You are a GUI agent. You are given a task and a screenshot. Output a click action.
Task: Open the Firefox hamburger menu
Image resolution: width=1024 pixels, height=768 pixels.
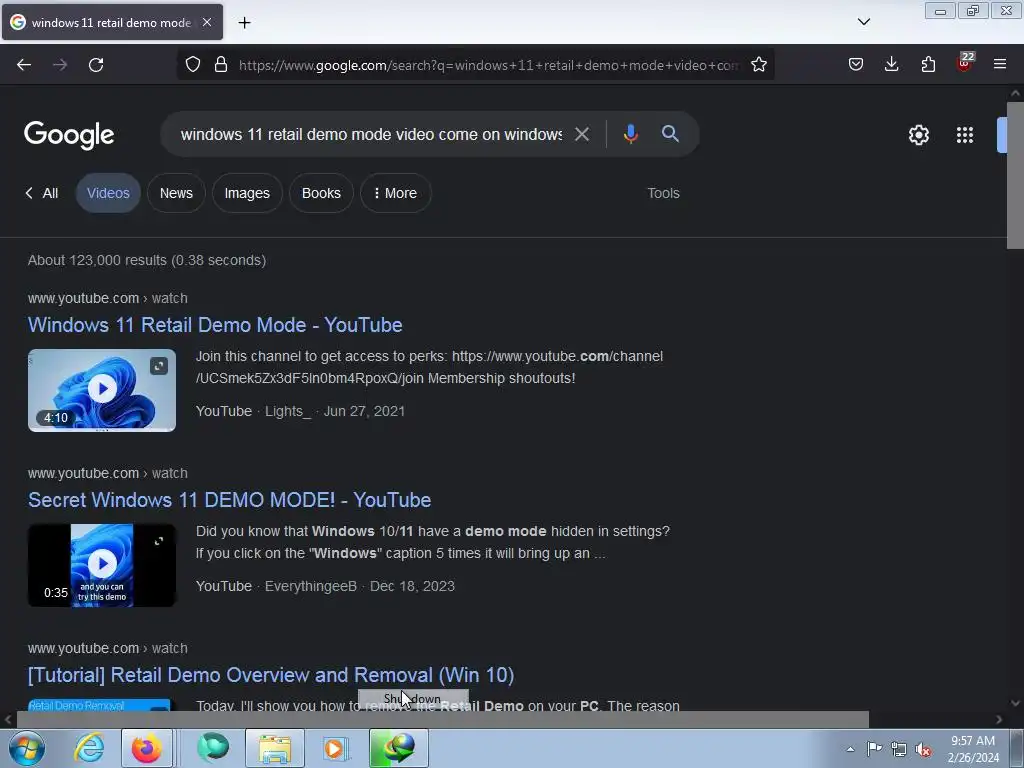click(x=1000, y=65)
